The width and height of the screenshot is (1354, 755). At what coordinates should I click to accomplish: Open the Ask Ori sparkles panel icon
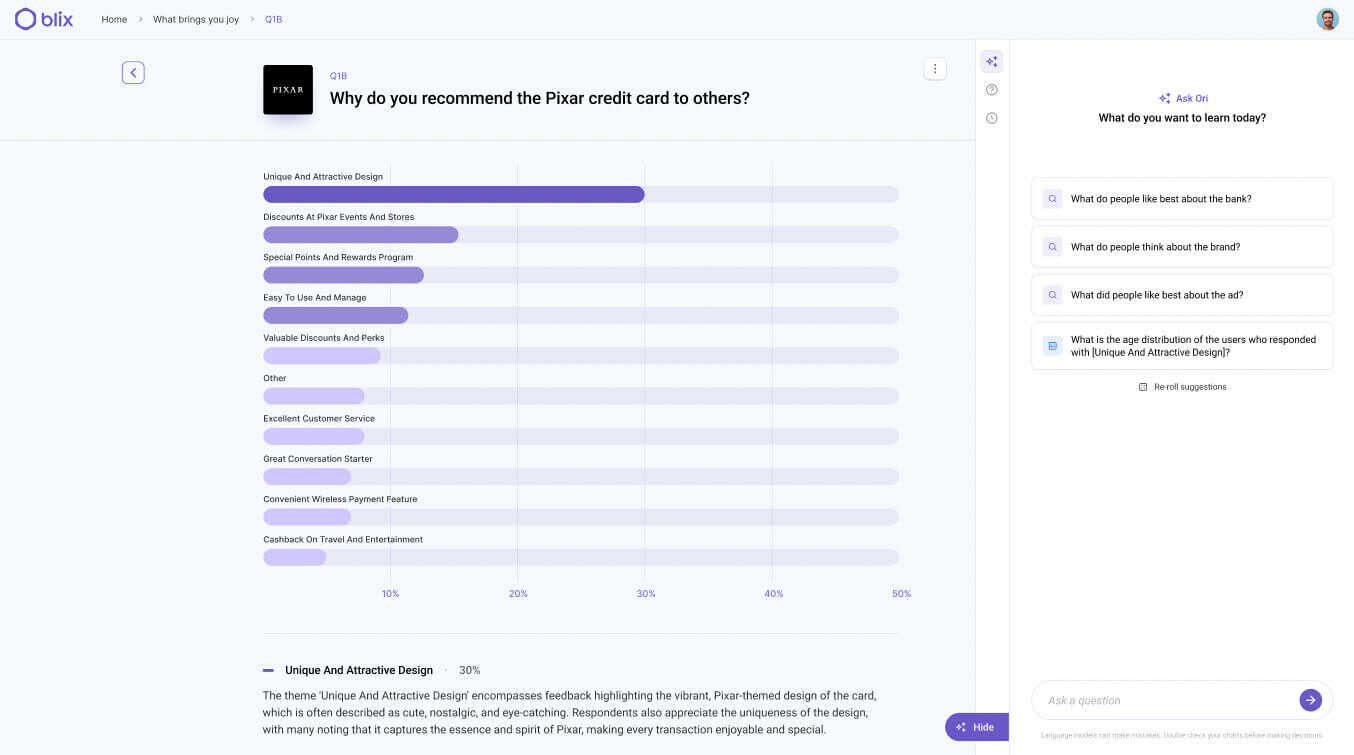991,61
